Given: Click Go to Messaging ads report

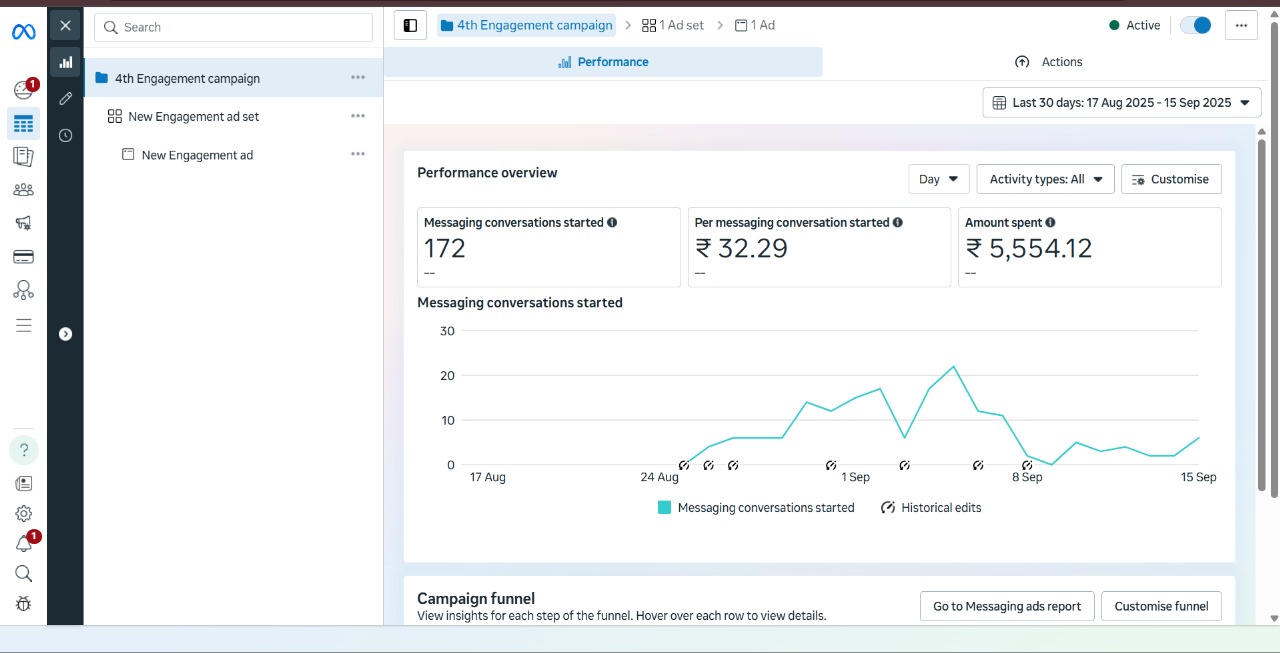Looking at the screenshot, I should coord(1006,606).
